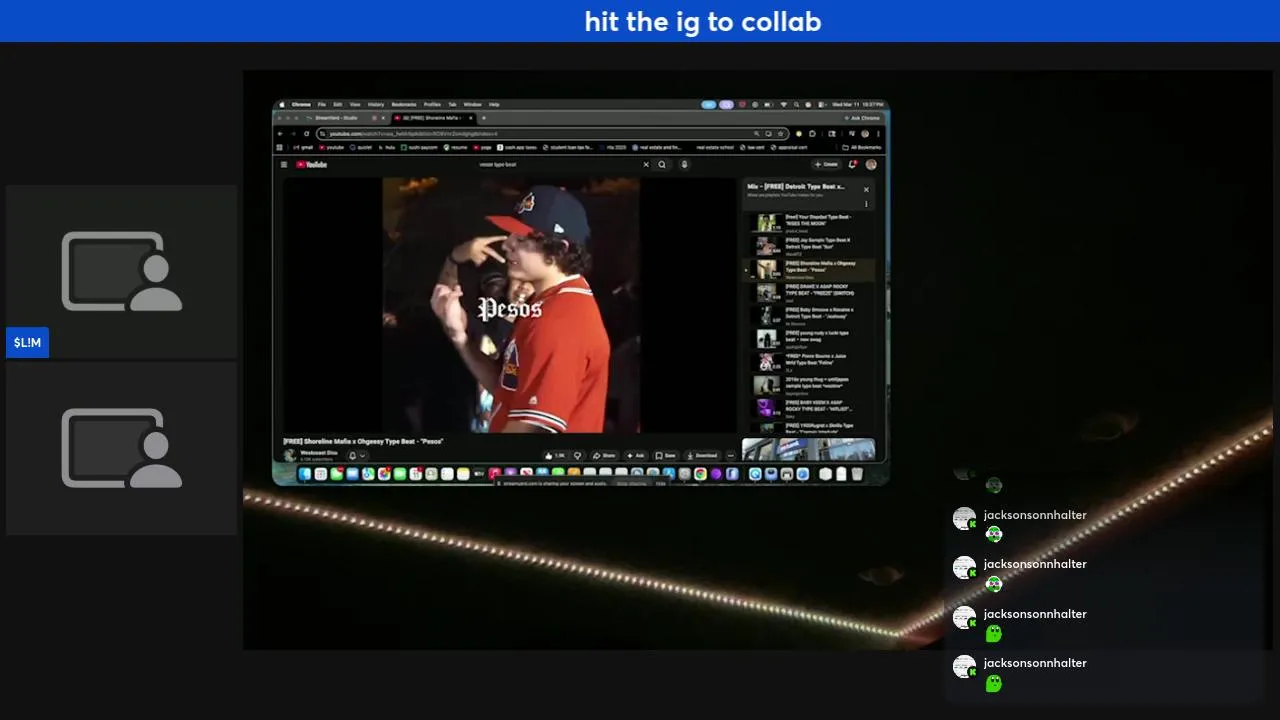Select the $L!M participant camera tile

tap(122, 271)
